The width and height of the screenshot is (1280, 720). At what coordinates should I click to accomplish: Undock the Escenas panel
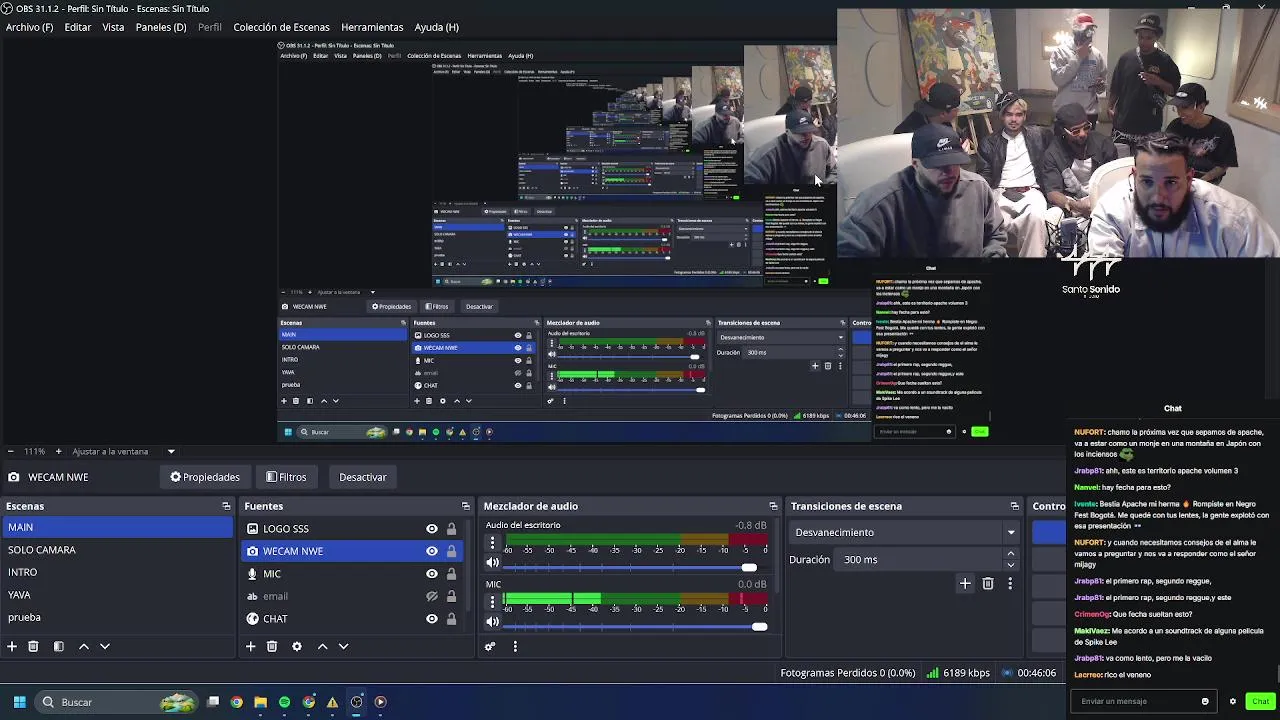[x=226, y=506]
